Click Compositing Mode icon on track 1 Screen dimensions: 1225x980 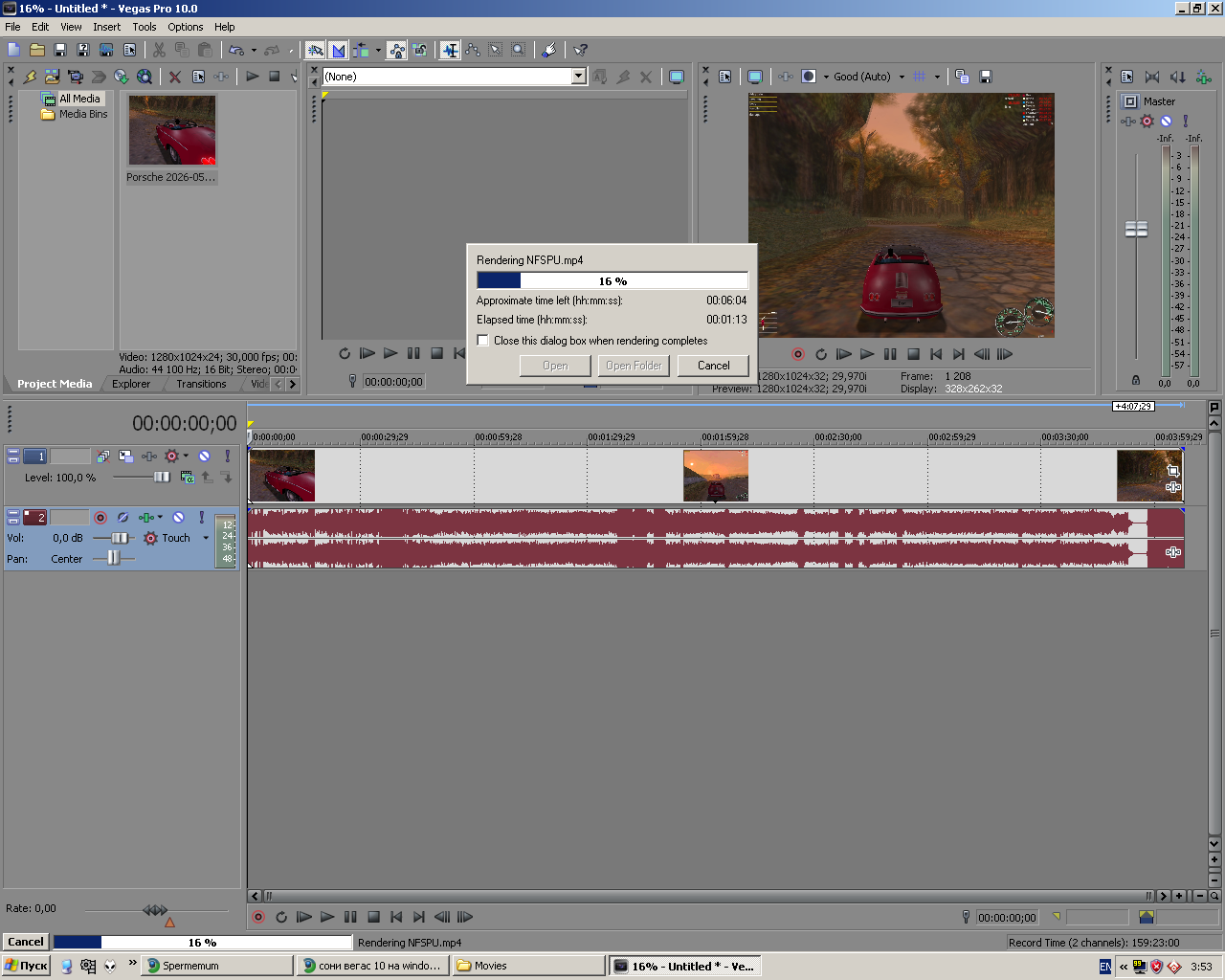188,477
